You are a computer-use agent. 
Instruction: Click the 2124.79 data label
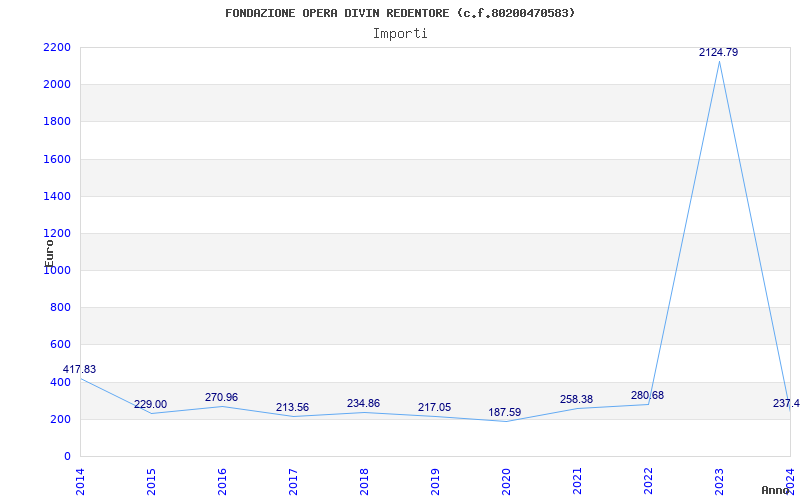point(718,52)
